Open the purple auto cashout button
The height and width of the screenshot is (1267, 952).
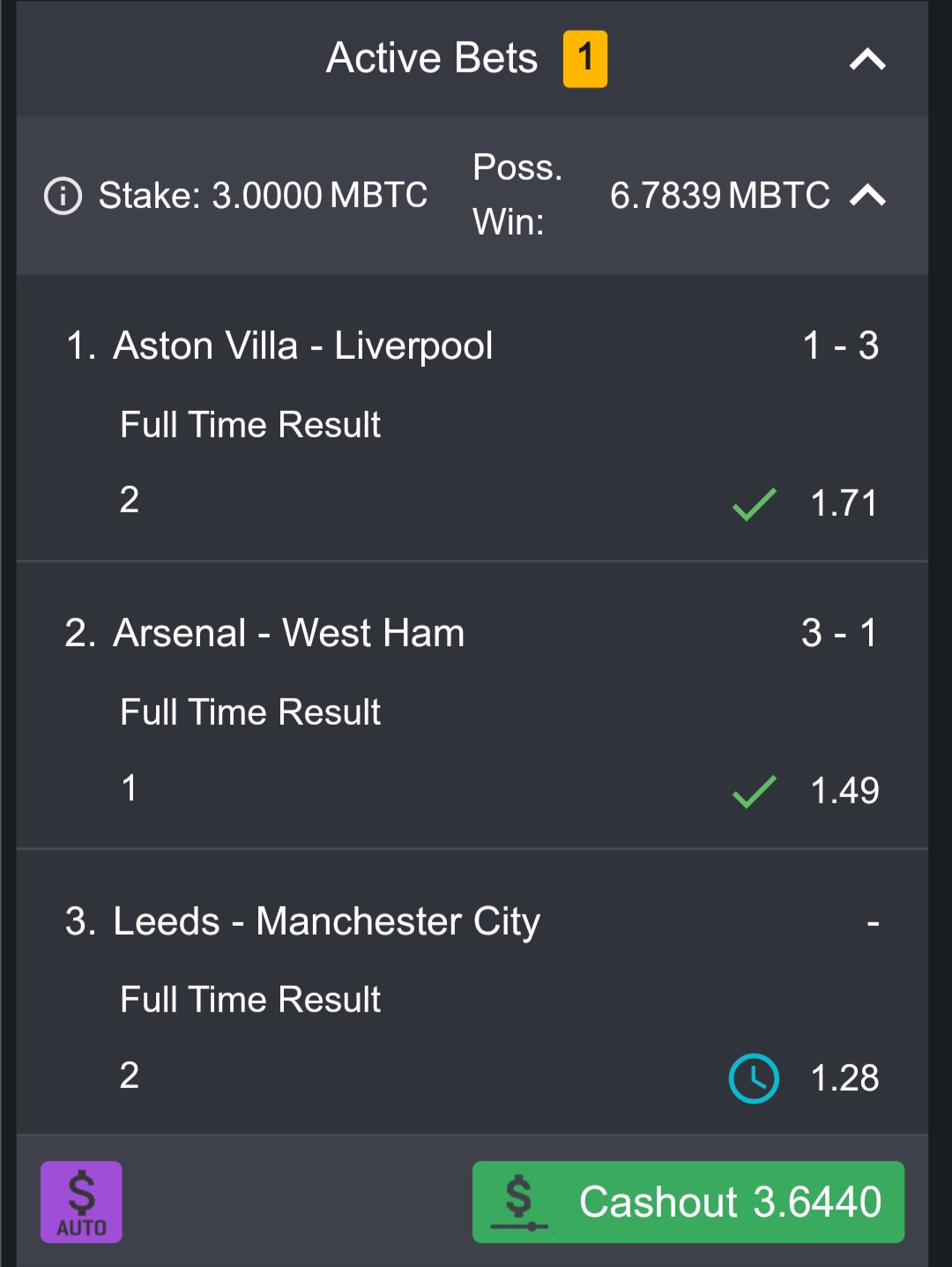tap(81, 1202)
